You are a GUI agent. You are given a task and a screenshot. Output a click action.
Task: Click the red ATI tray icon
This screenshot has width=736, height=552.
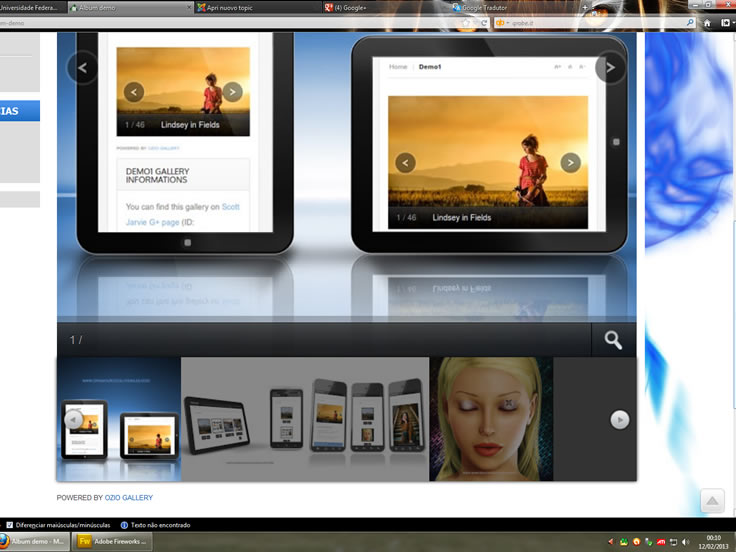[661, 542]
